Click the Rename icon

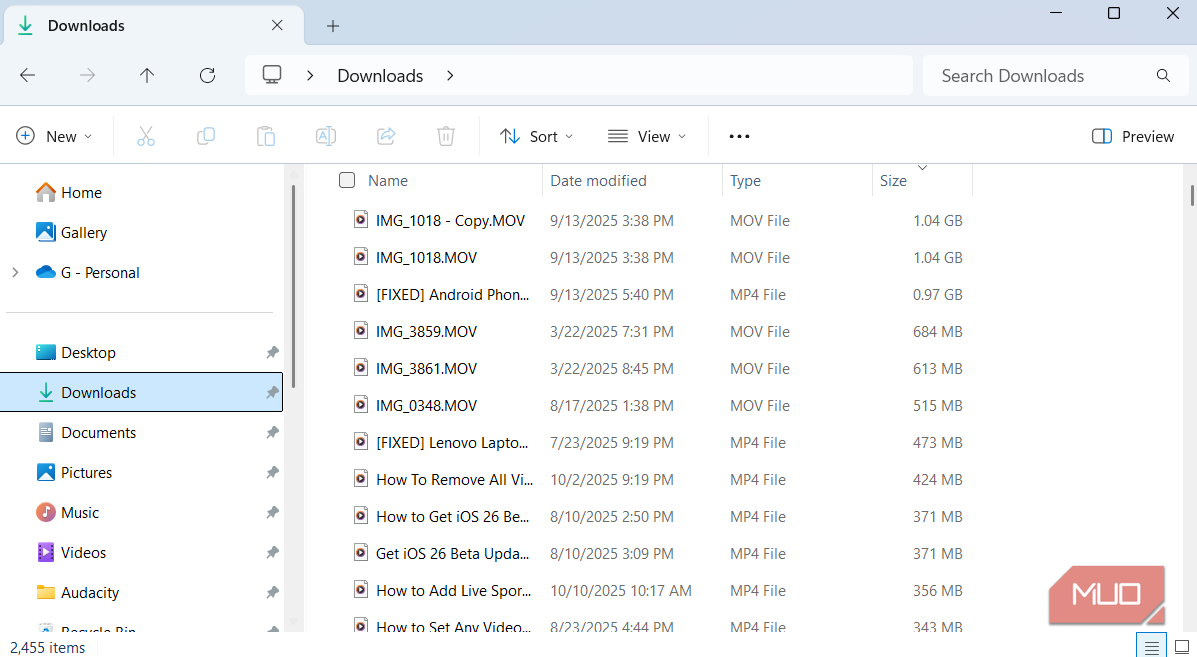(326, 137)
